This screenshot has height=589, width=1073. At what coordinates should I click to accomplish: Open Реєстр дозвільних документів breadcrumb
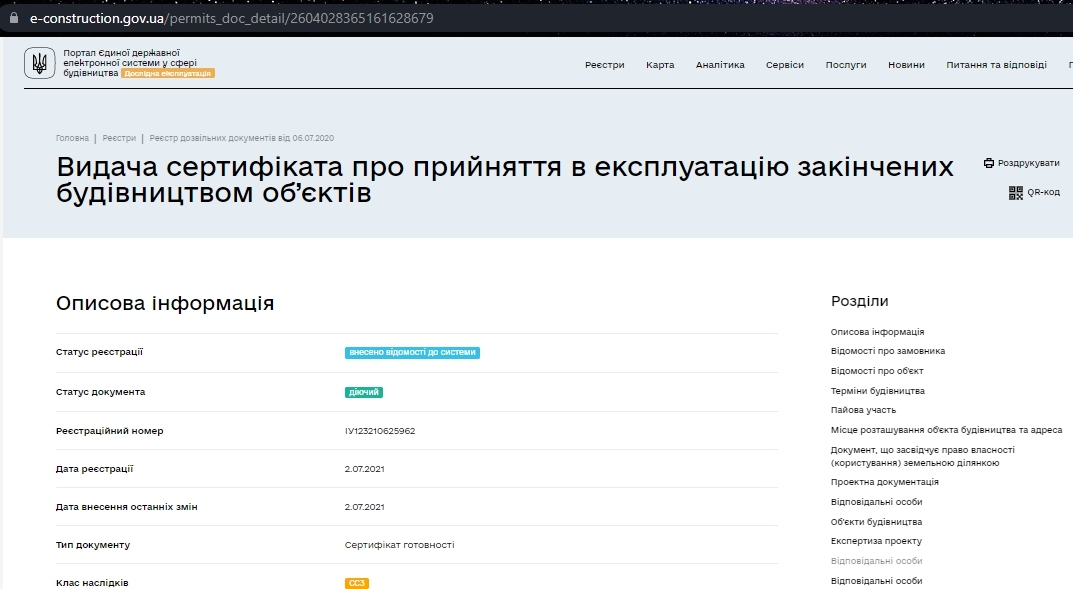pyautogui.click(x=242, y=138)
